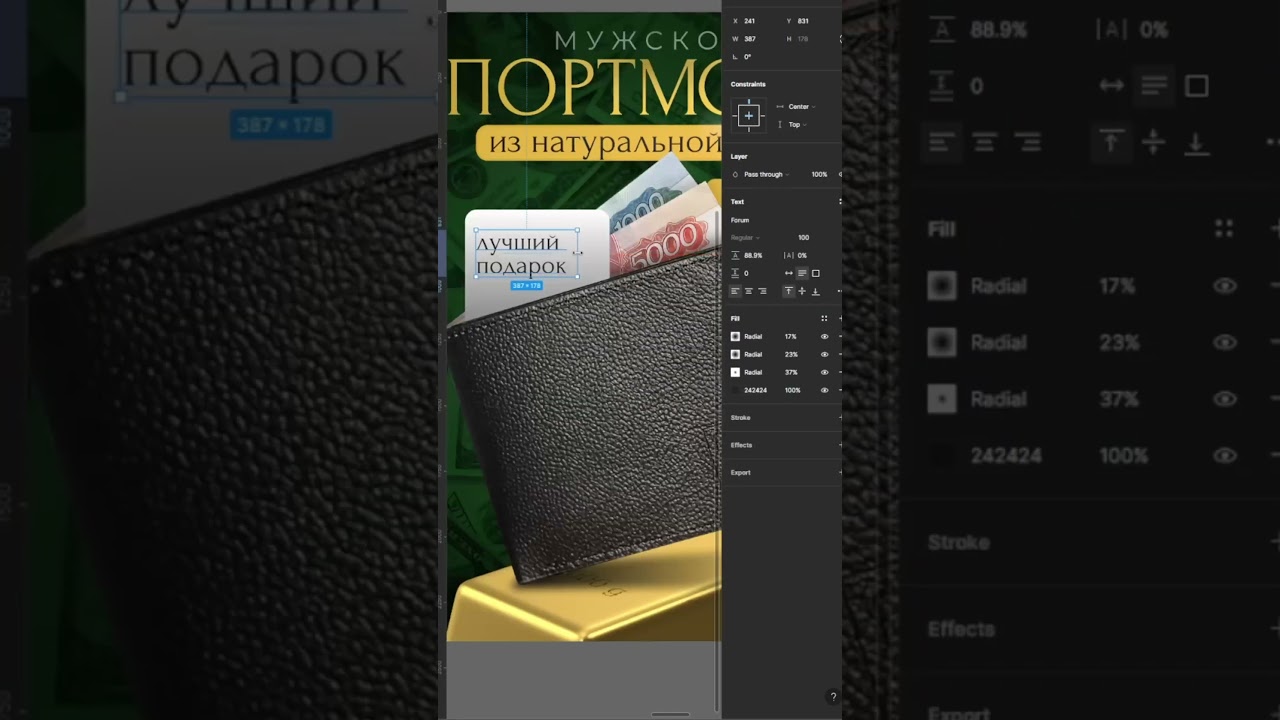Screen dimensions: 1280x720
Task: Hide the 242424 solid fill
Action: (824, 390)
